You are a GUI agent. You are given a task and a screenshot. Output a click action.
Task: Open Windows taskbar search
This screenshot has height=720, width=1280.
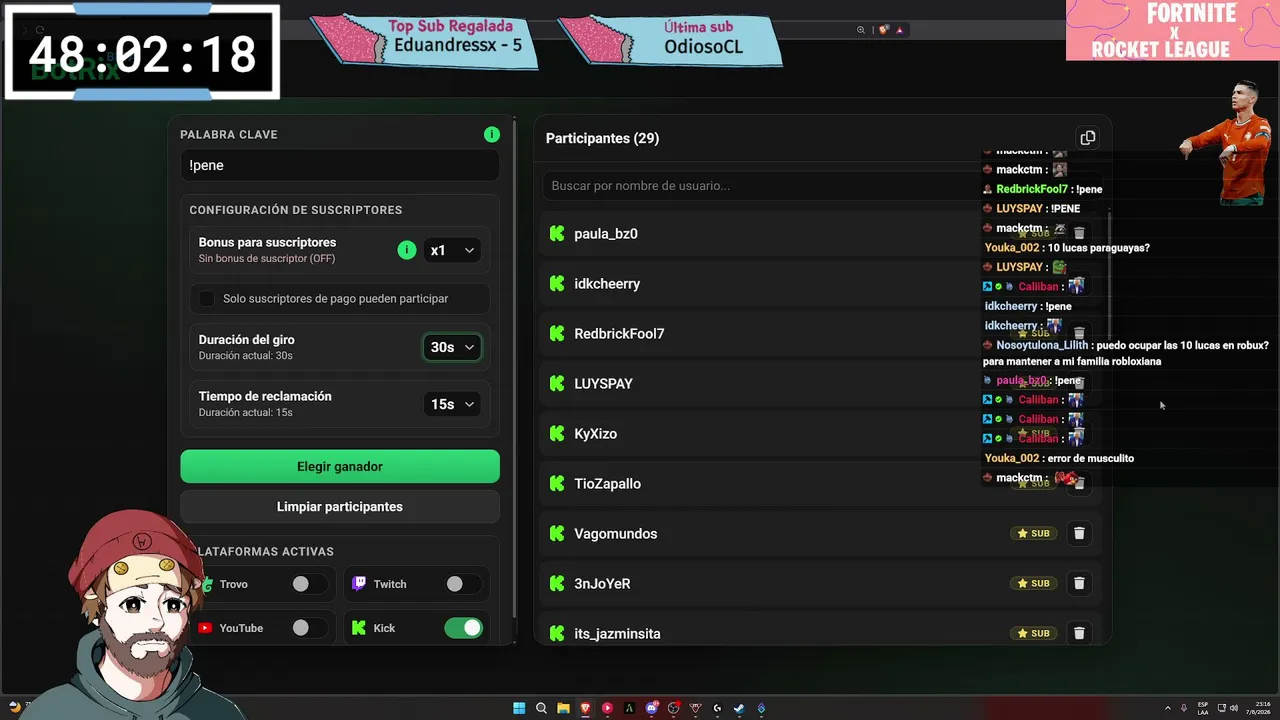pos(541,708)
